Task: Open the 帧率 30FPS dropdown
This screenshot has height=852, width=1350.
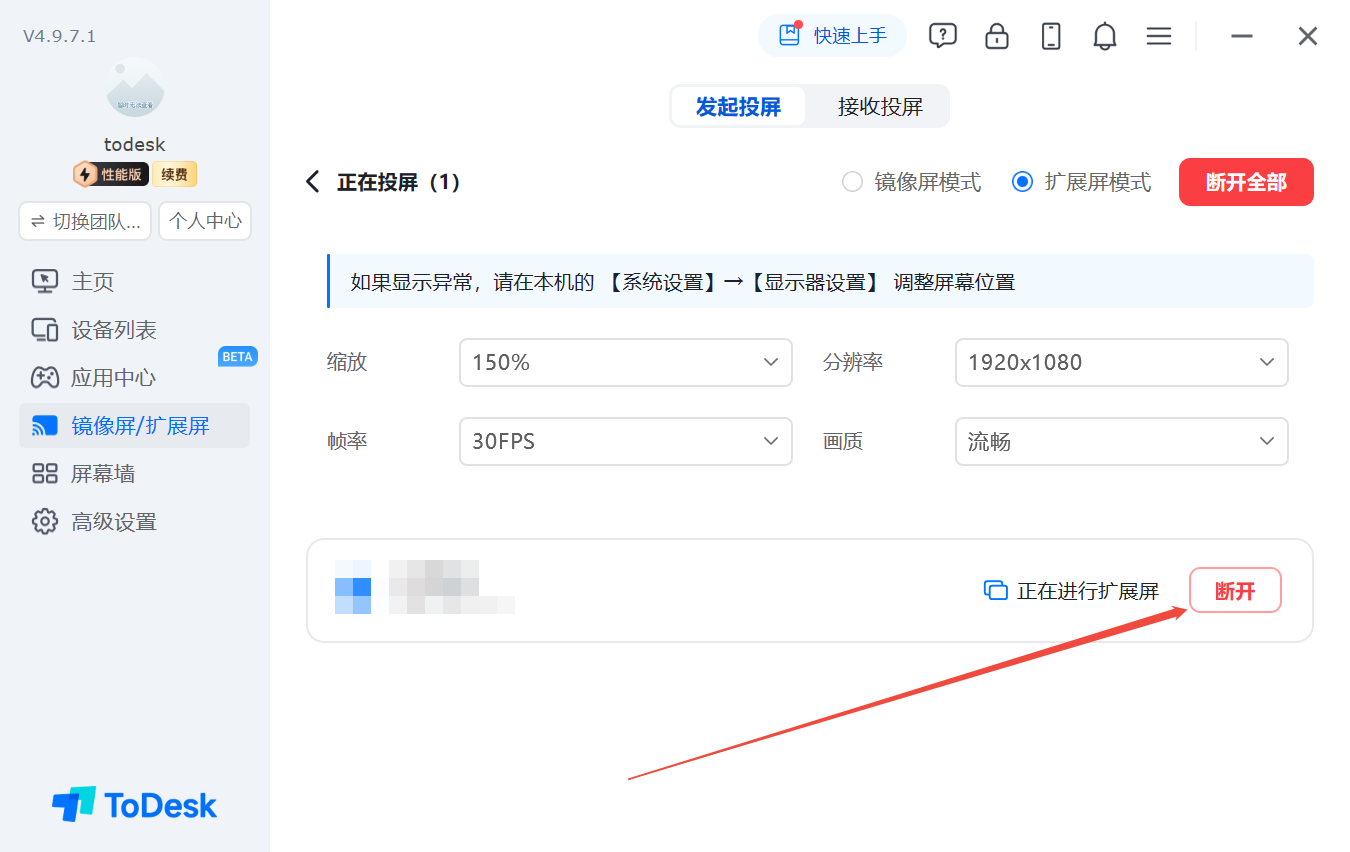Action: [626, 441]
